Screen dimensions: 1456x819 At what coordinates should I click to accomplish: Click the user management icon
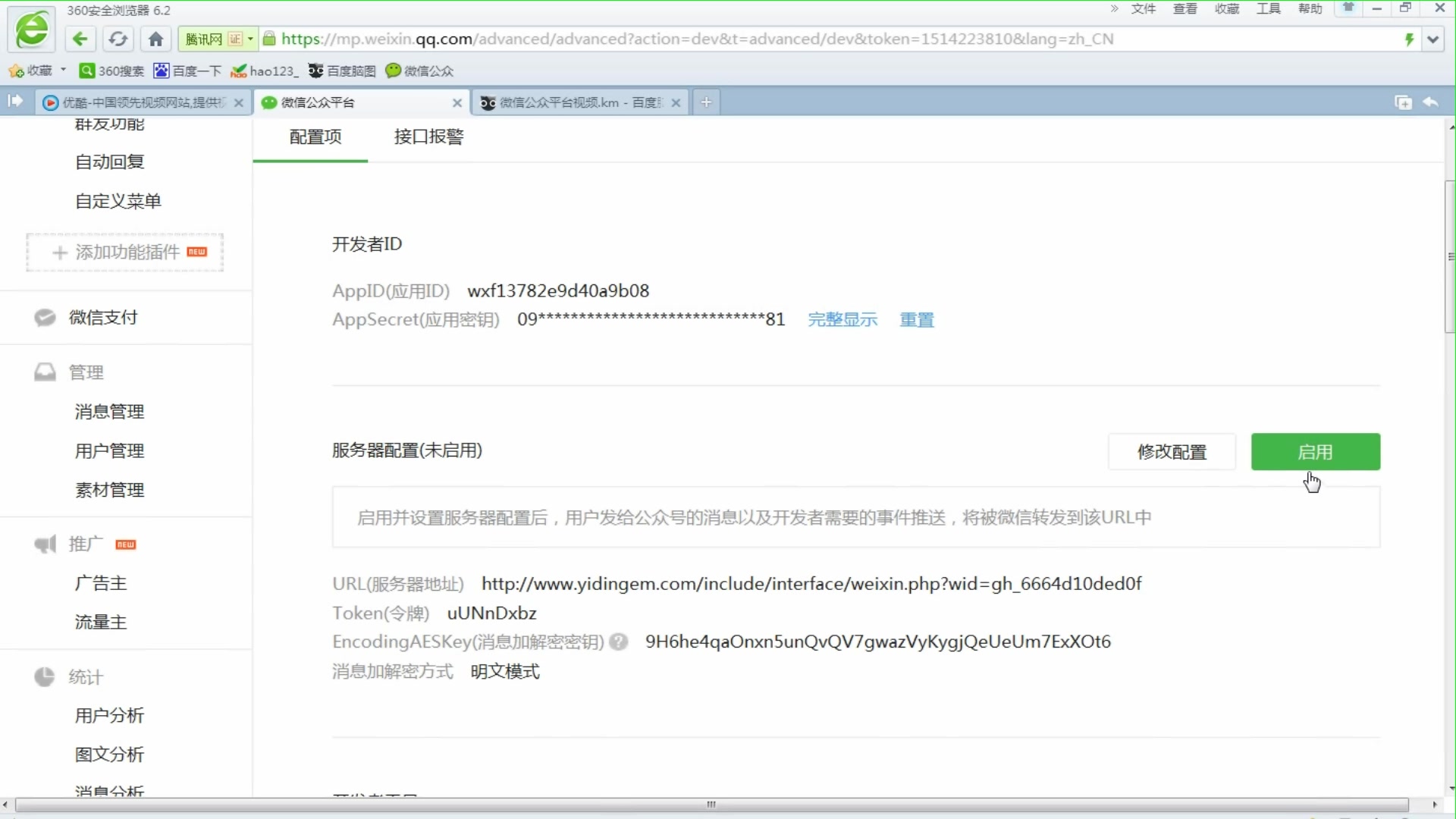click(110, 451)
